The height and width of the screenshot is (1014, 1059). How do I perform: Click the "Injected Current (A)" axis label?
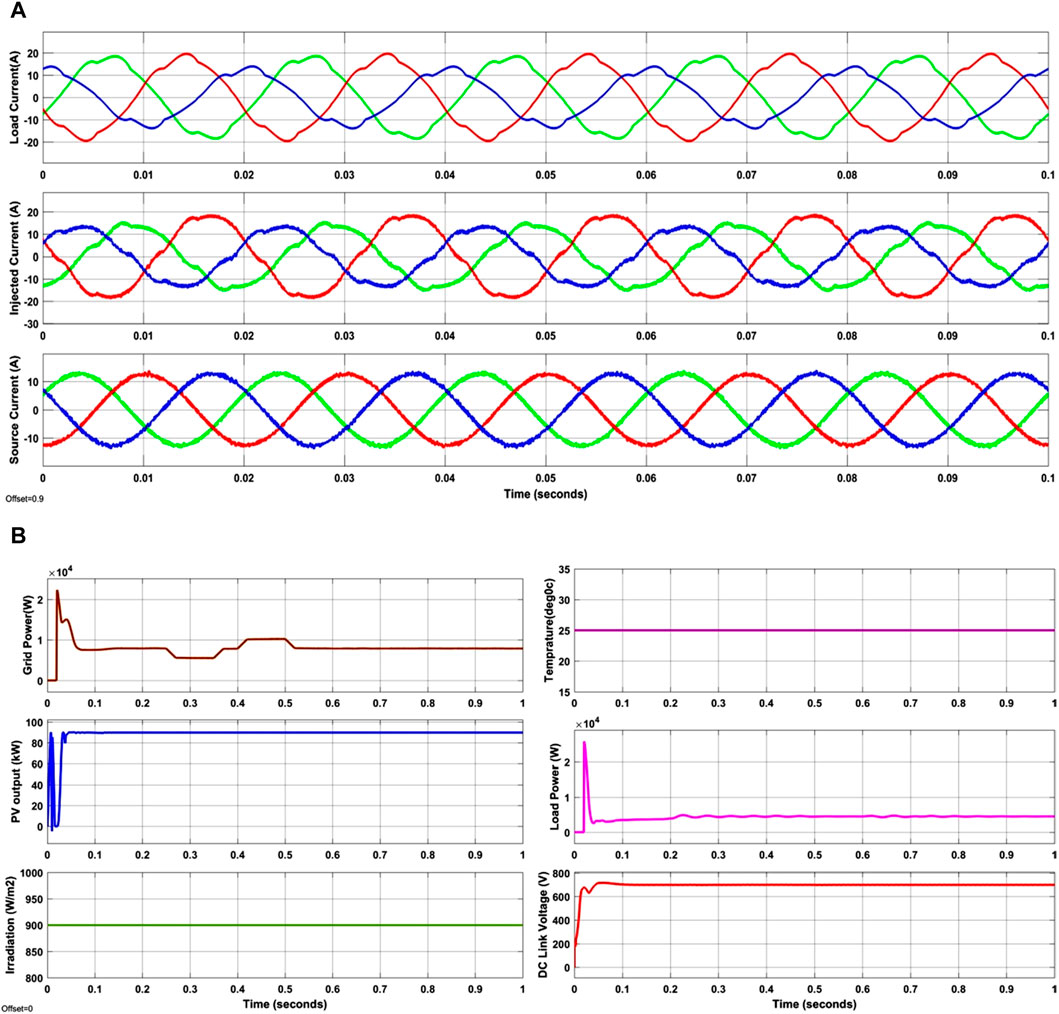tap(14, 259)
